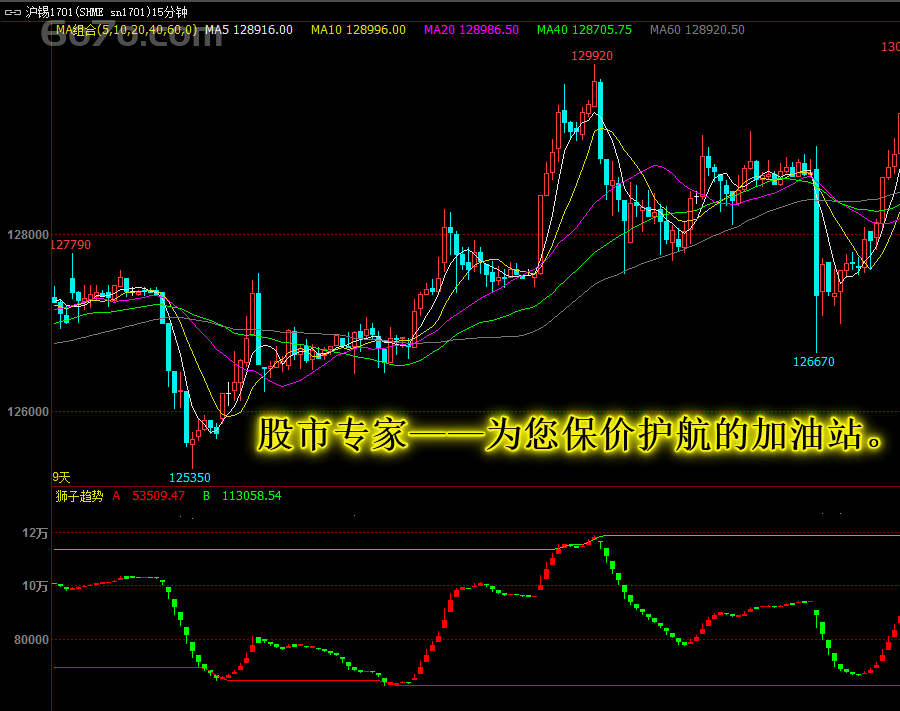Select the yellow MA10 legend label
Viewport: 900px width, 711px height.
[358, 30]
